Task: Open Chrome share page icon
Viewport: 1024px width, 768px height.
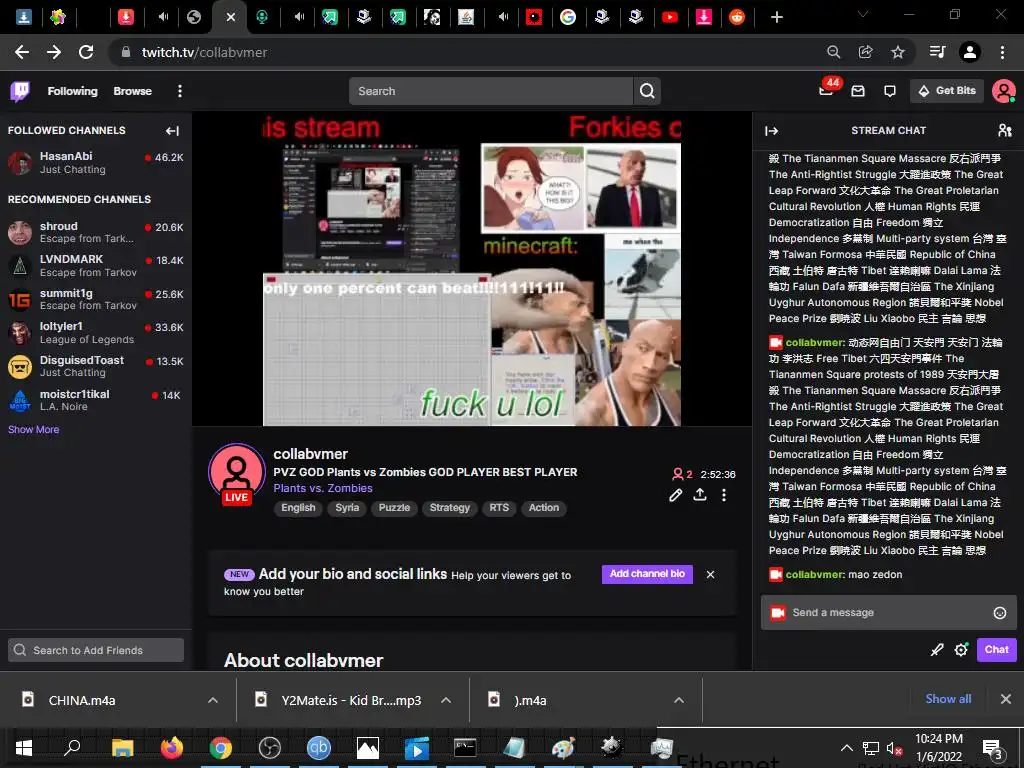Action: pyautogui.click(x=865, y=52)
